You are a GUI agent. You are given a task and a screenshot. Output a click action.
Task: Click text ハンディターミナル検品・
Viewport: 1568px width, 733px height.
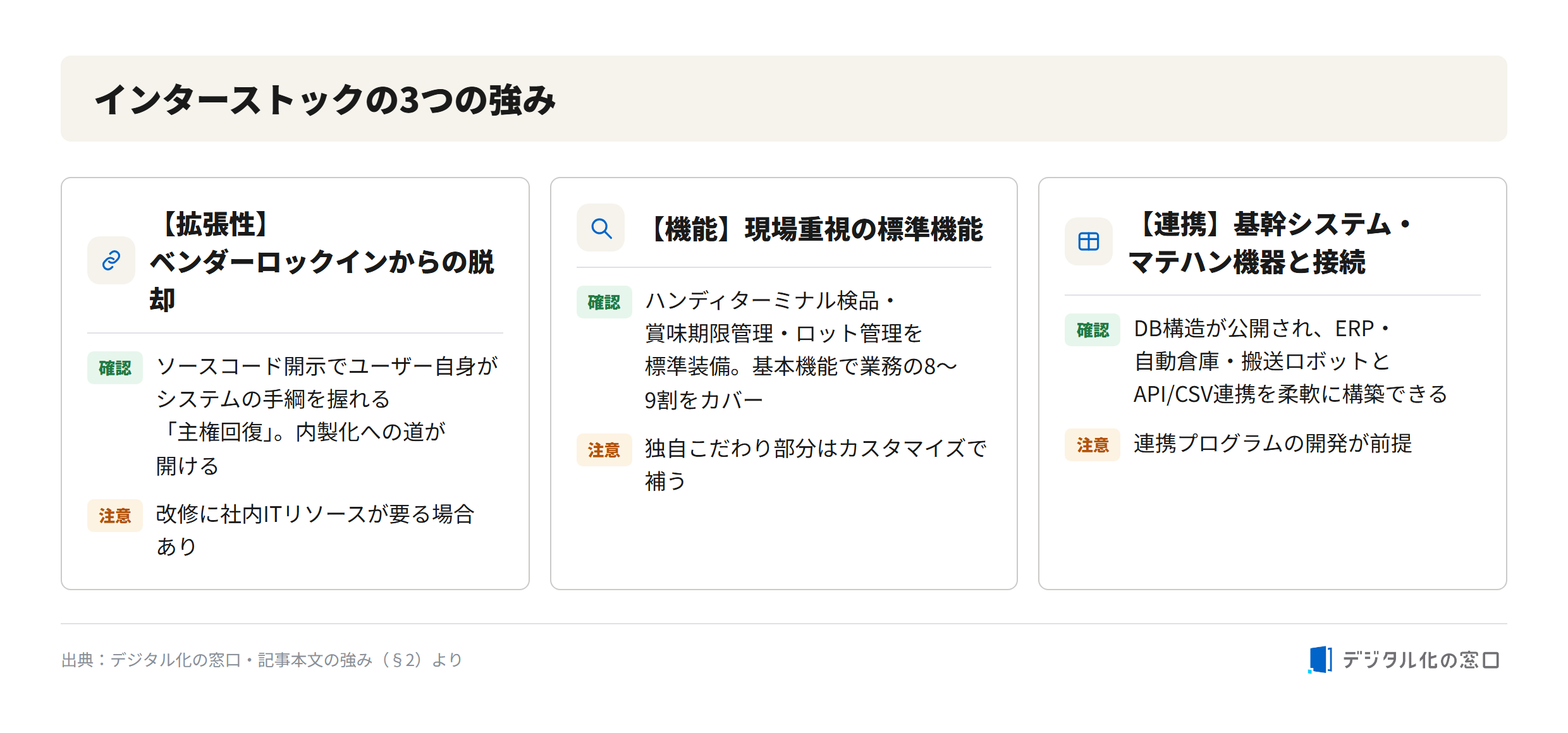(x=770, y=301)
